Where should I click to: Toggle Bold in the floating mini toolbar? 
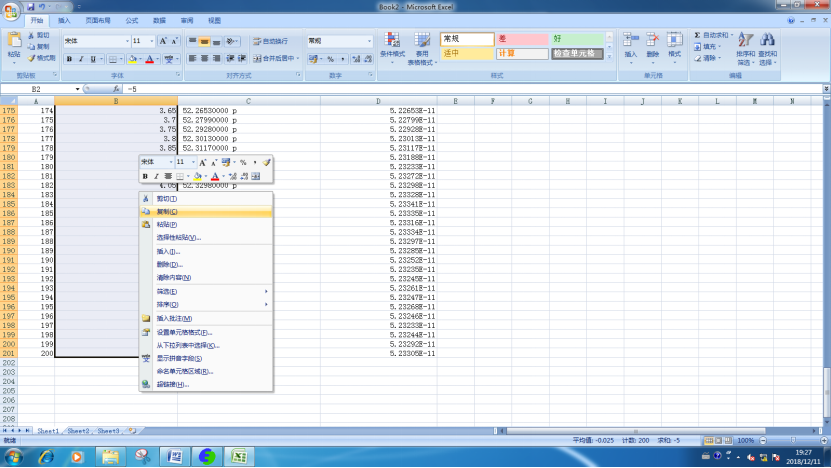pyautogui.click(x=145, y=176)
